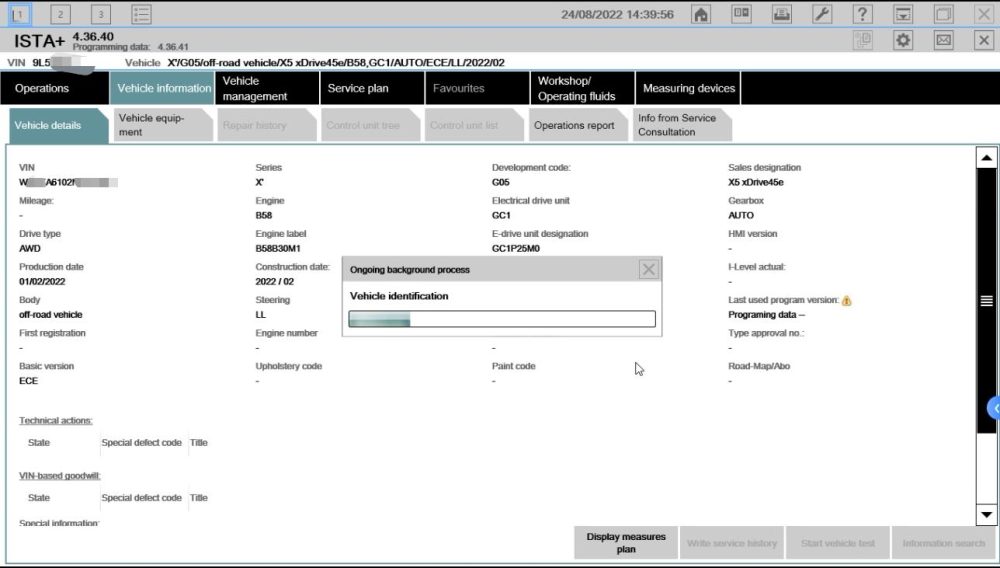
Task: Open the Workshop/Operating fluids menu
Action: 582,88
